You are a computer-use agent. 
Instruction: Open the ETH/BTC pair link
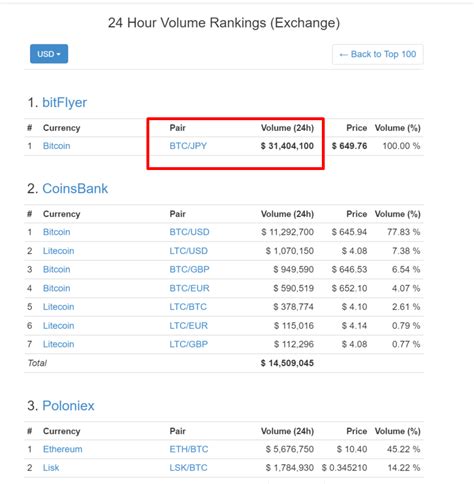coord(189,449)
